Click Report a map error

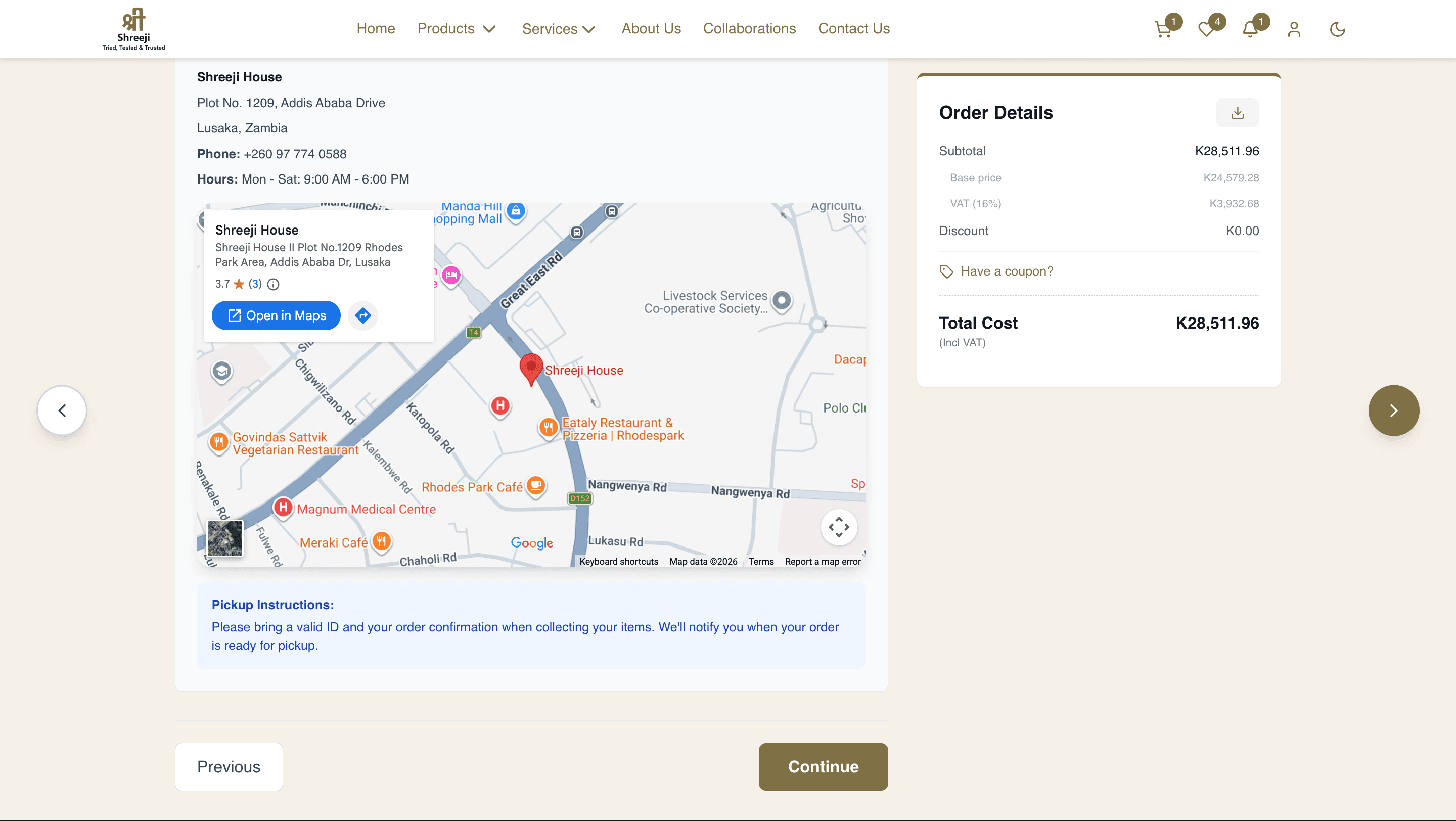pyautogui.click(x=823, y=562)
